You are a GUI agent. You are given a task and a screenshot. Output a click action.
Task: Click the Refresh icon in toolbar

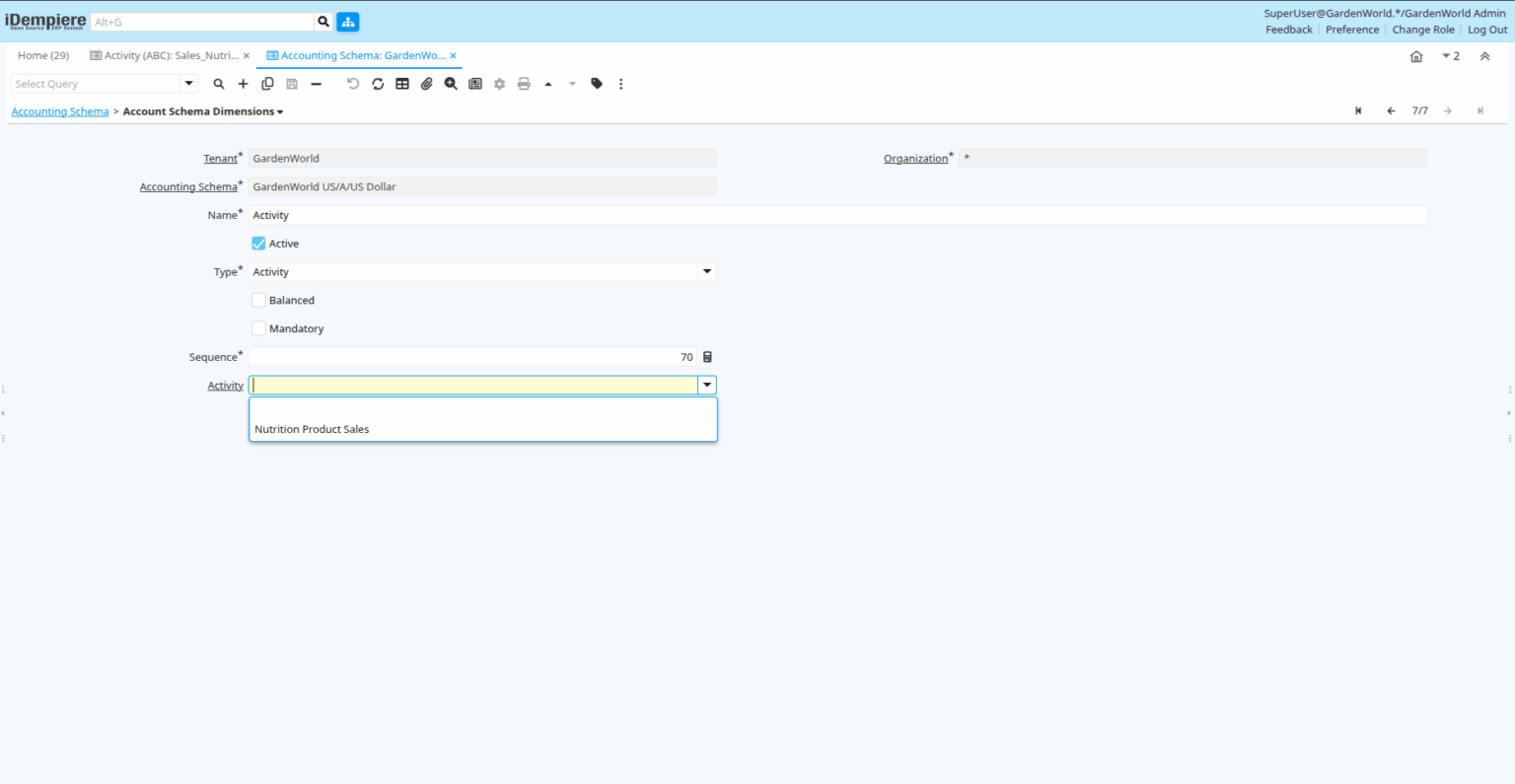[378, 84]
